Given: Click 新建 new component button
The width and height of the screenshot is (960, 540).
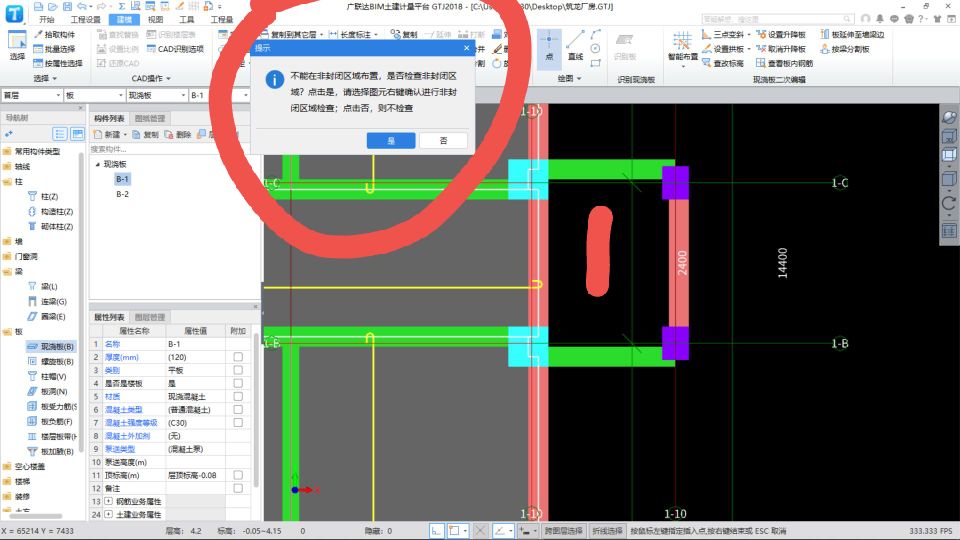Looking at the screenshot, I should (x=109, y=135).
